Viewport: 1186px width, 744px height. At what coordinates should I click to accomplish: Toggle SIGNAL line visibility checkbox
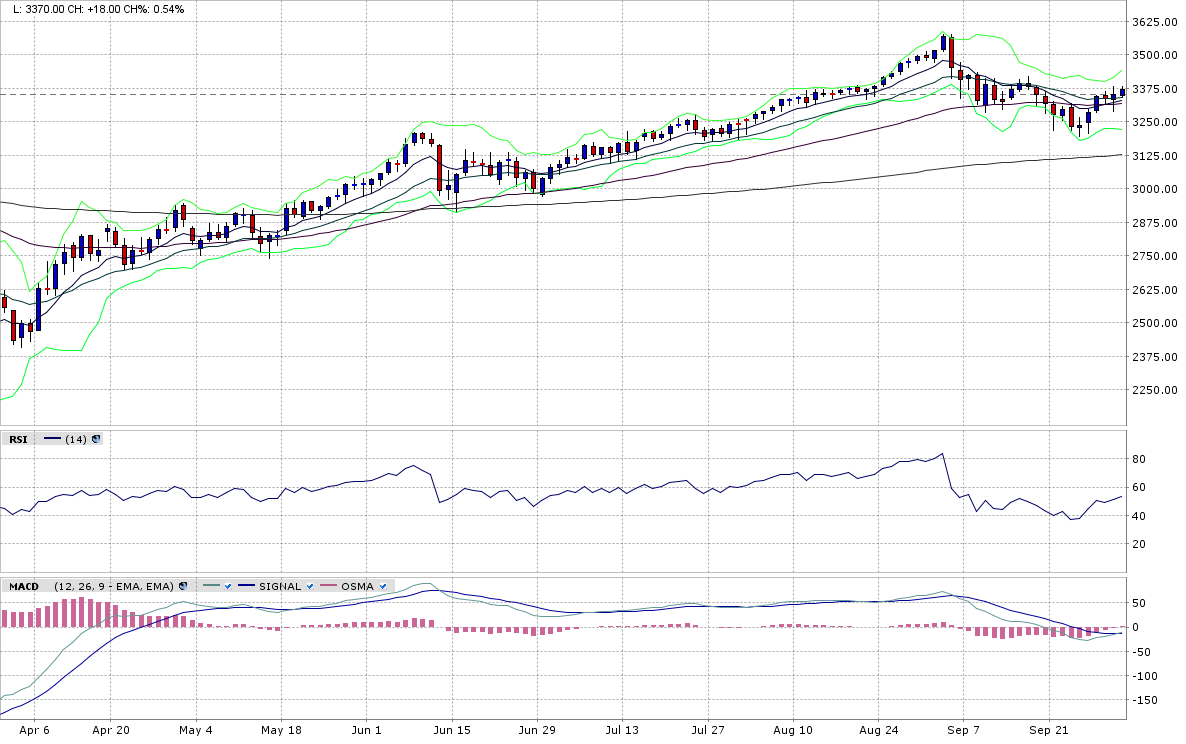coord(310,586)
